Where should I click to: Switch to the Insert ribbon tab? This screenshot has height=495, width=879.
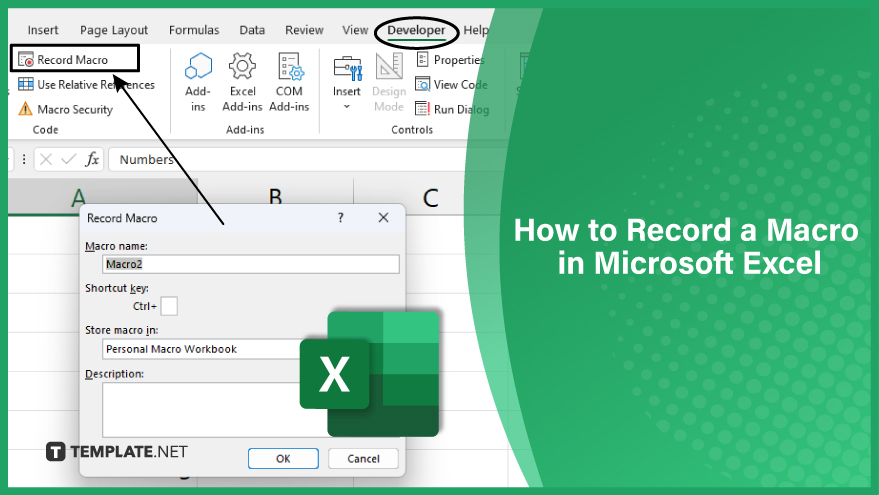43,30
